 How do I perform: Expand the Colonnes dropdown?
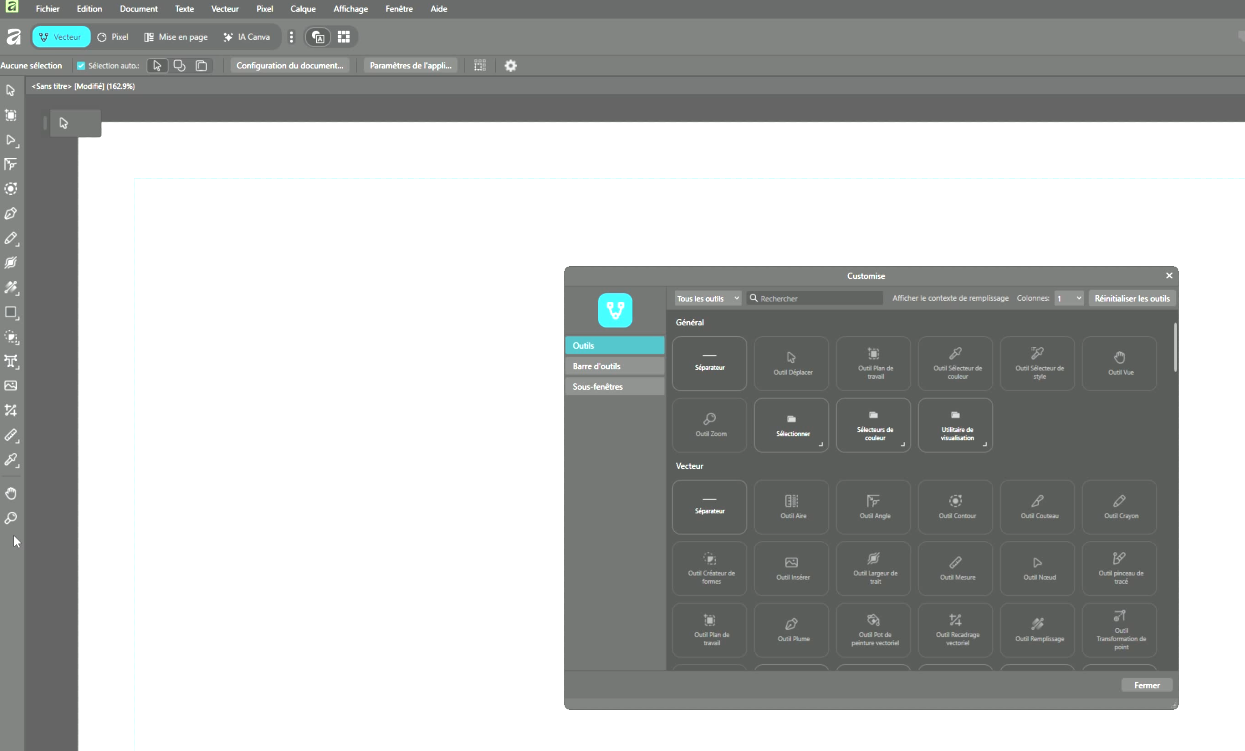(x=1068, y=298)
